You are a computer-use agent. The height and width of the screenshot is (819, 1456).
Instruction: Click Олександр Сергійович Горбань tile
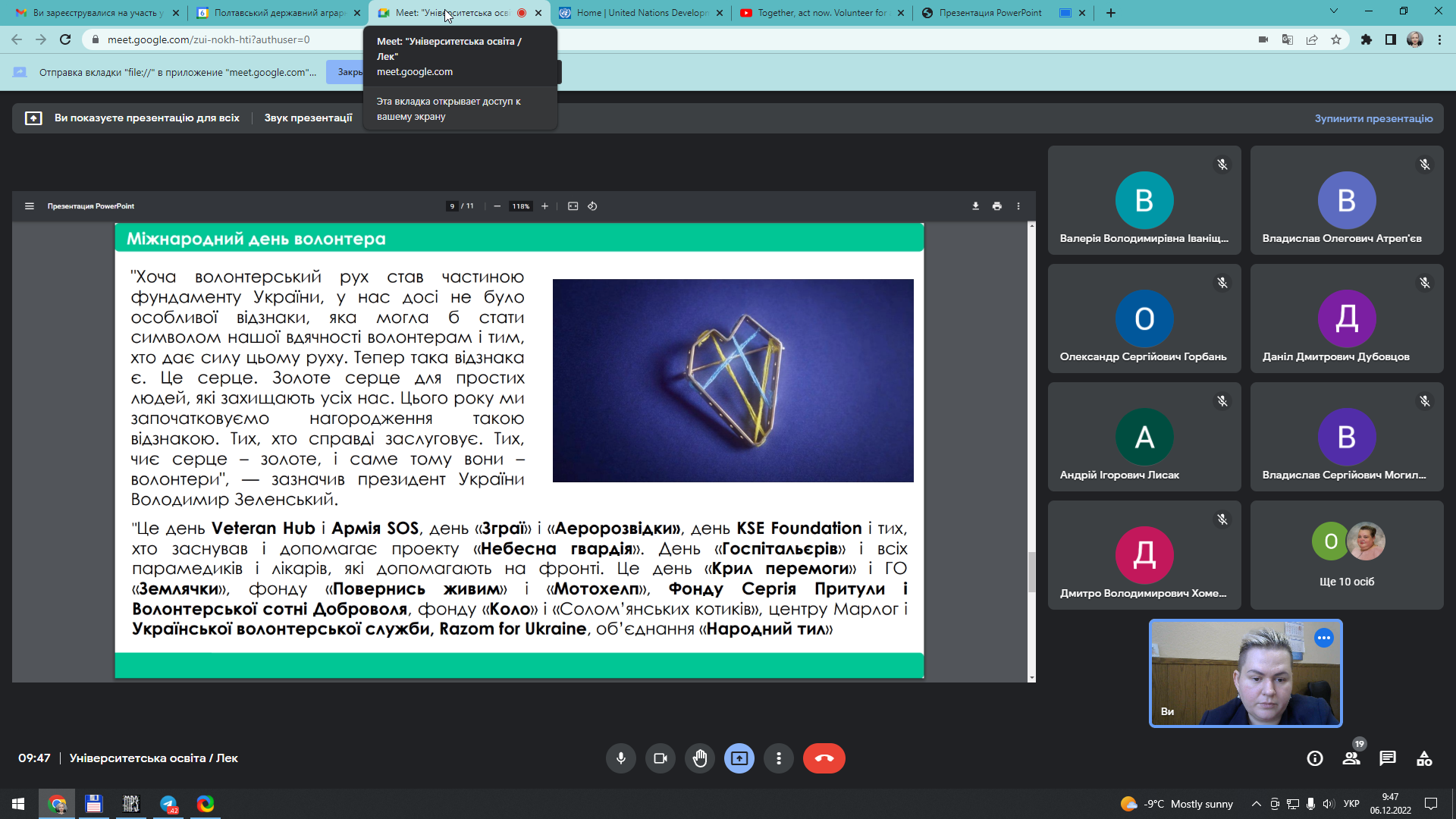pos(1144,318)
